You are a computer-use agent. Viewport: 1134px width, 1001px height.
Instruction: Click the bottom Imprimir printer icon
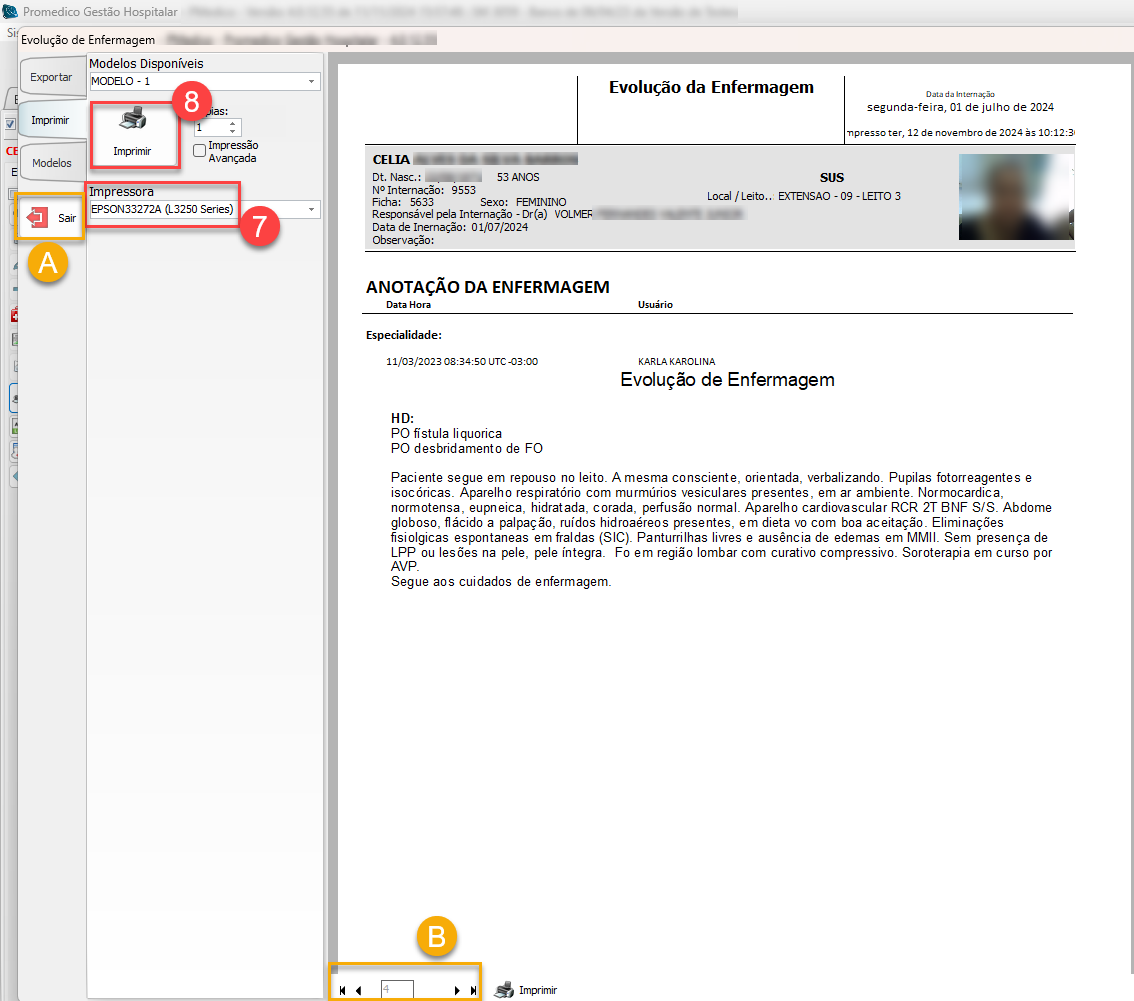(505, 990)
